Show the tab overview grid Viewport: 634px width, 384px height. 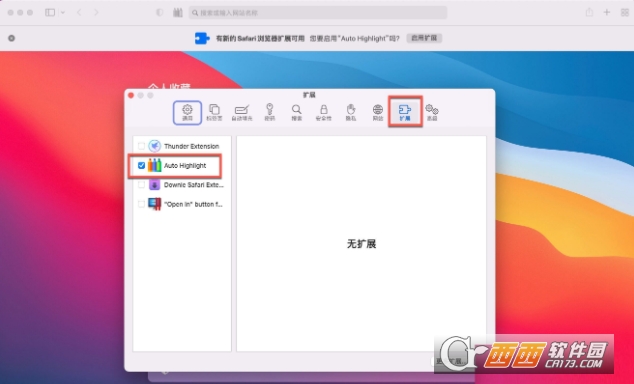[625, 13]
